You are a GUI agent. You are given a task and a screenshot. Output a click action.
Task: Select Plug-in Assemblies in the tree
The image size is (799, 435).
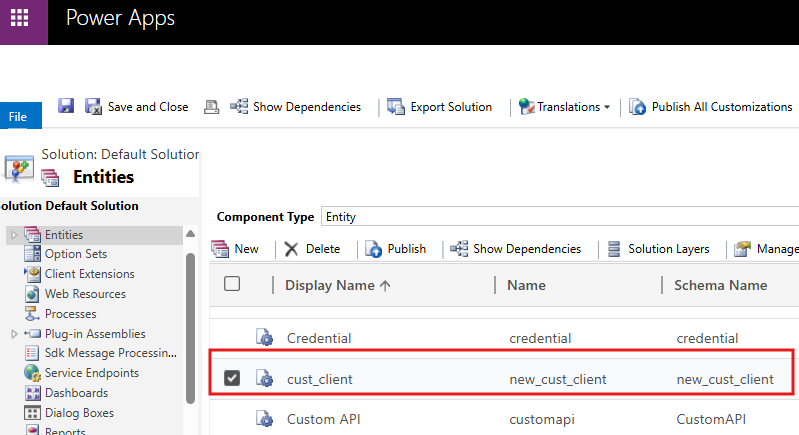[x=95, y=334]
